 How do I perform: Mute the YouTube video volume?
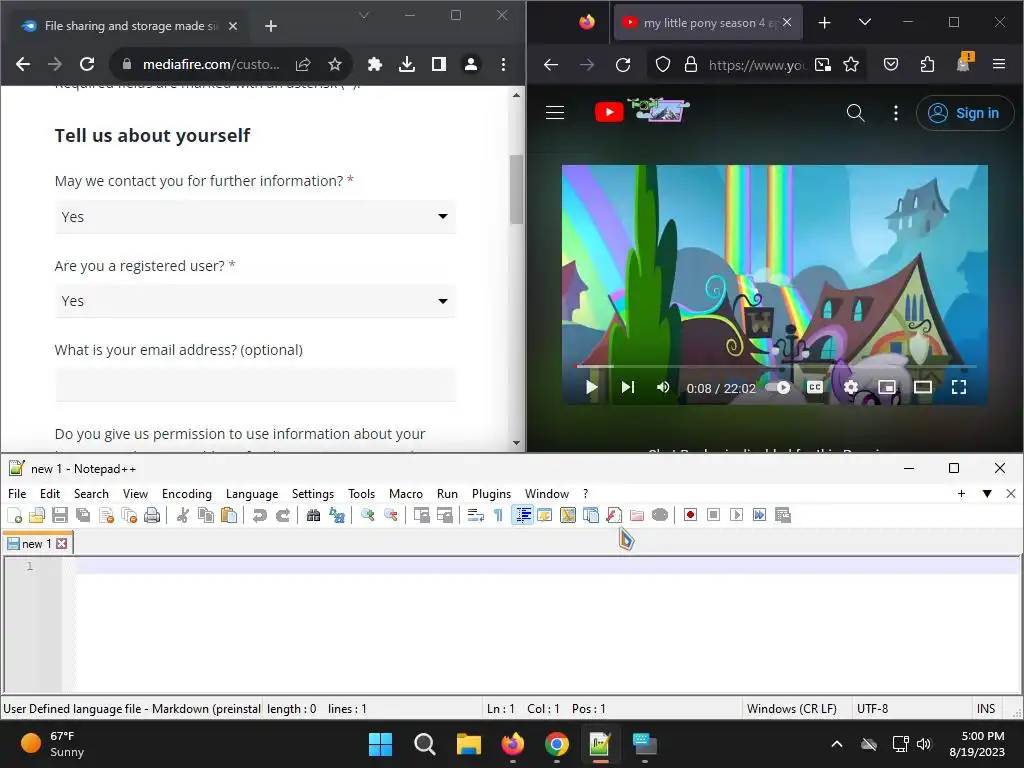point(663,387)
